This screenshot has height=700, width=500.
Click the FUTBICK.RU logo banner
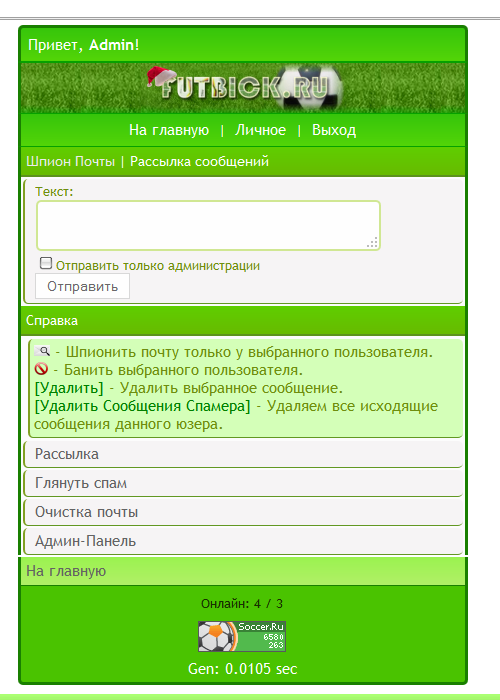pyautogui.click(x=243, y=88)
